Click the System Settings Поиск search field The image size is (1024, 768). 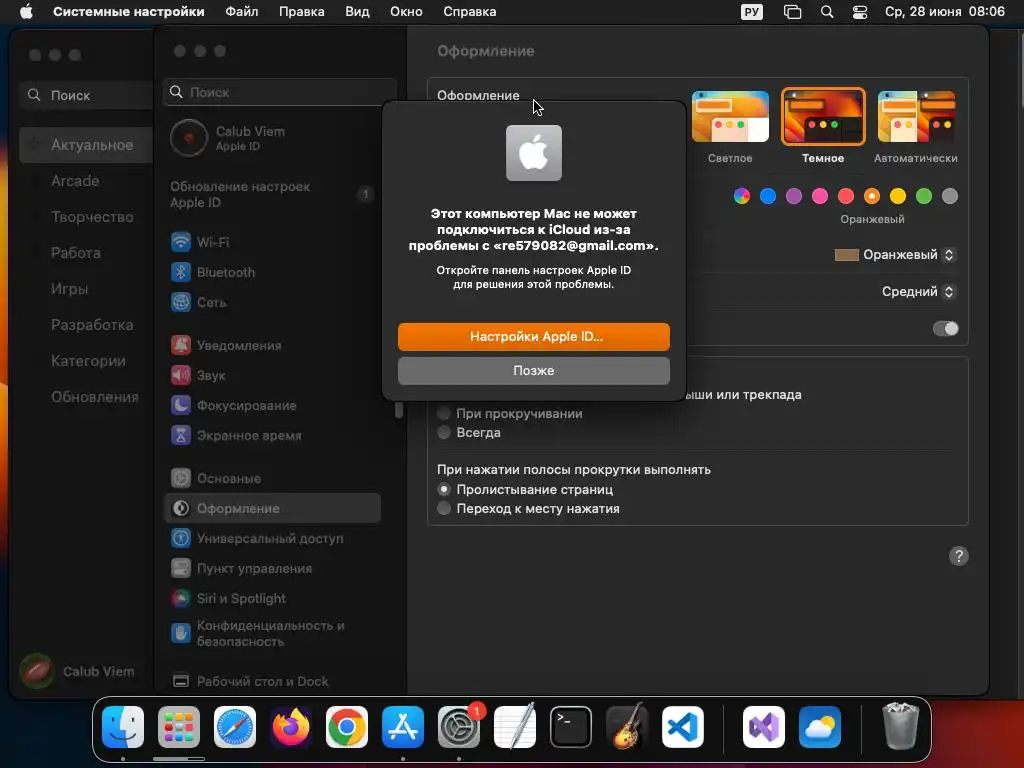[280, 92]
